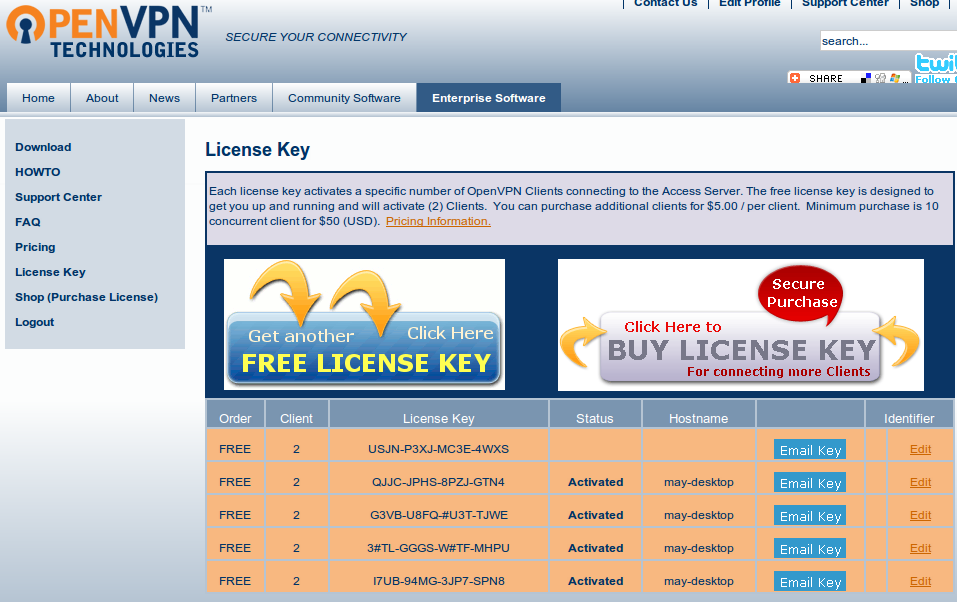
Task: Select the Enterprise Software tab
Action: [489, 98]
